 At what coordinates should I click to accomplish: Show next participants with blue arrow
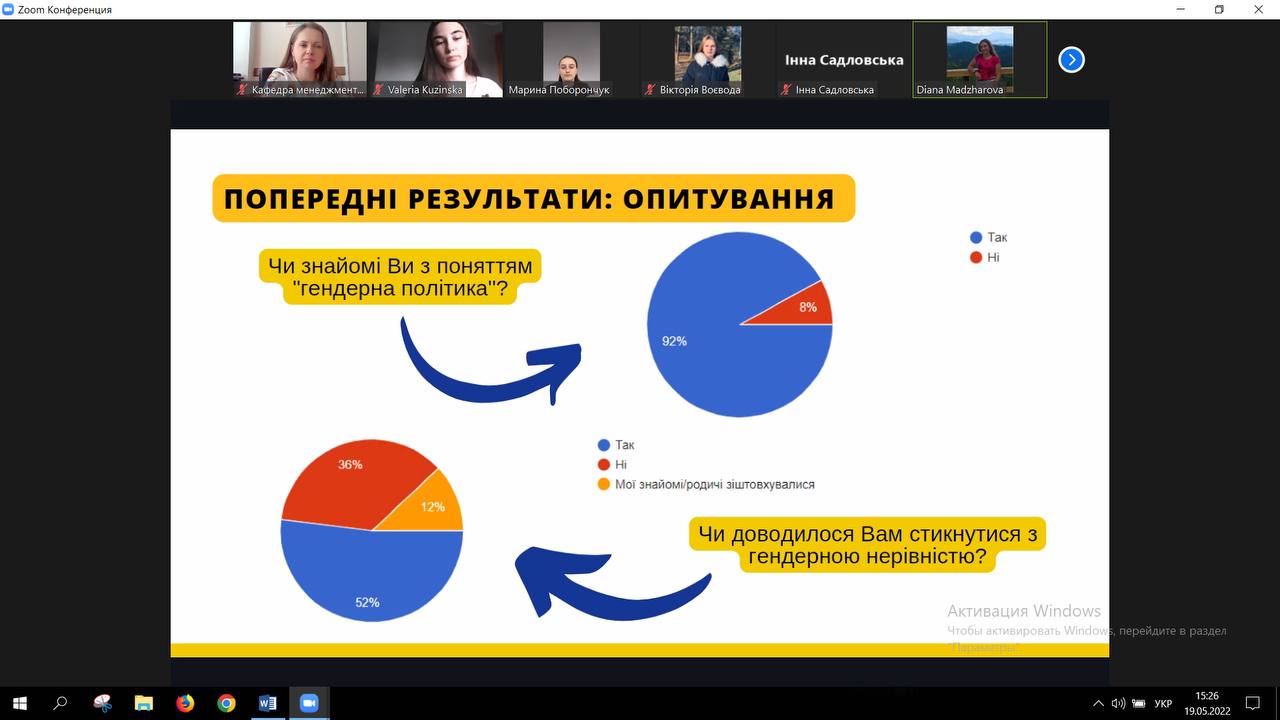1071,60
